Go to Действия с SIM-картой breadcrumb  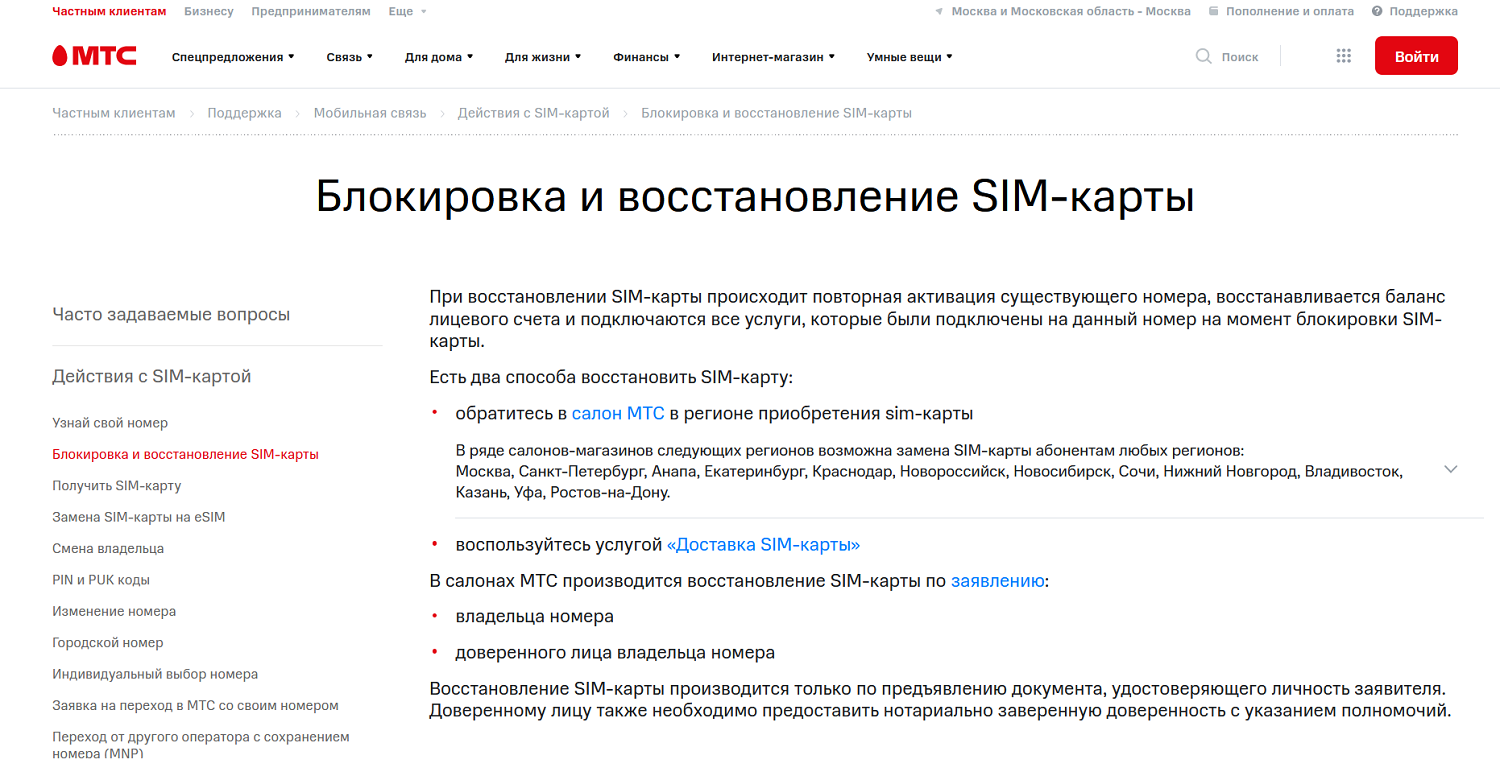(x=534, y=113)
